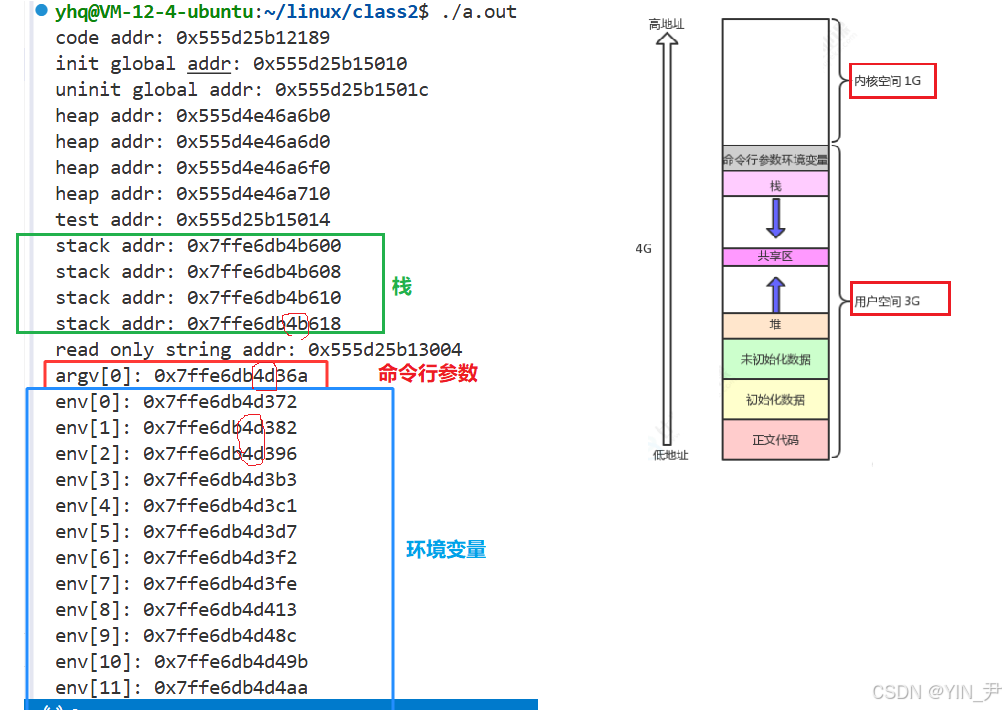The width and height of the screenshot is (1006, 710).
Task: Click the env[3] address line
Action: [x=176, y=480]
